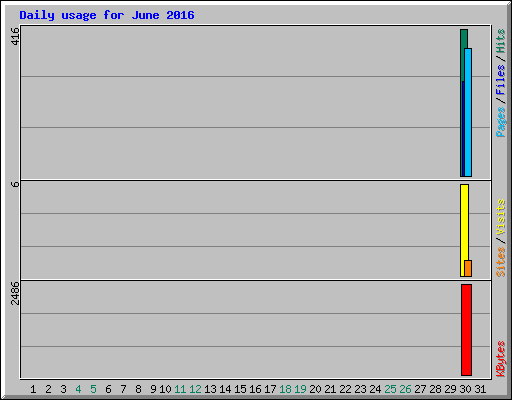Image resolution: width=512 pixels, height=400 pixels.
Task: Click the KBytes legend label
Action: tap(501, 359)
